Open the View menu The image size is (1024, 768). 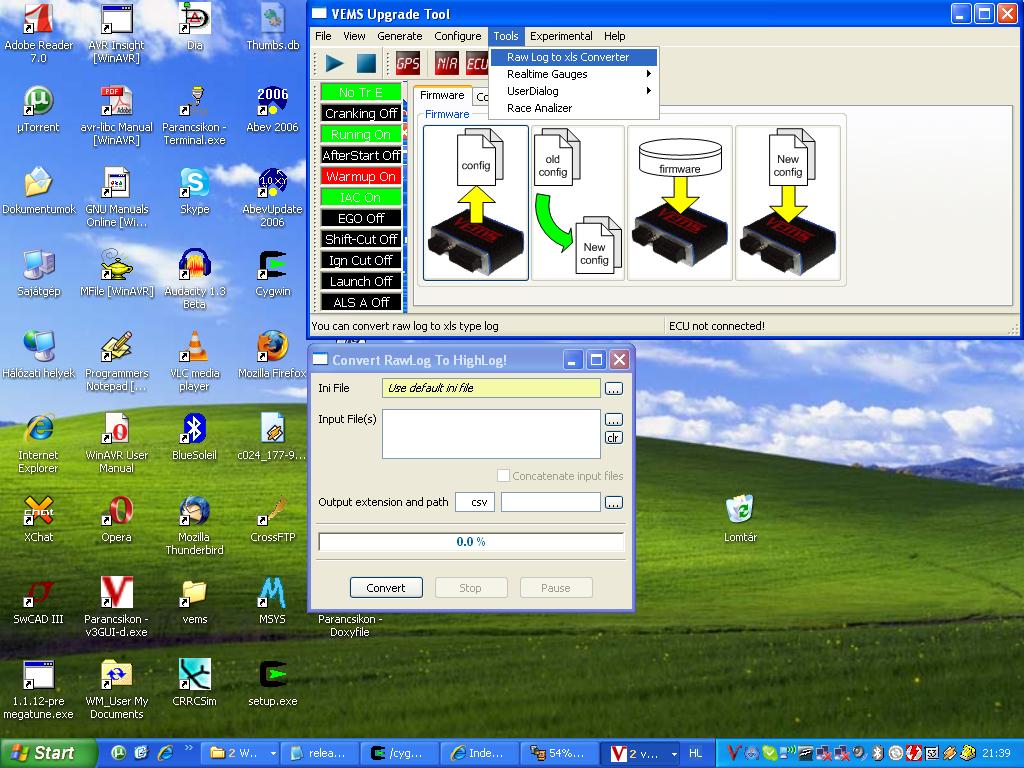pos(354,36)
